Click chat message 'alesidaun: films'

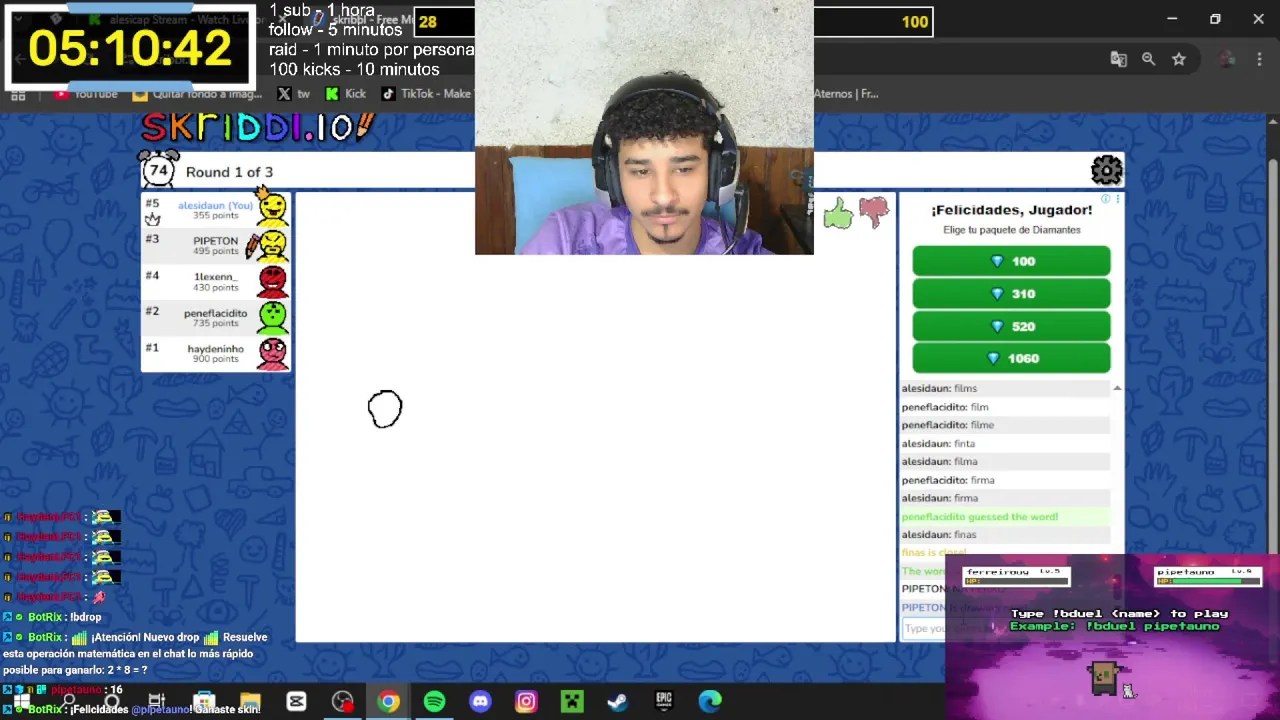[x=939, y=388]
